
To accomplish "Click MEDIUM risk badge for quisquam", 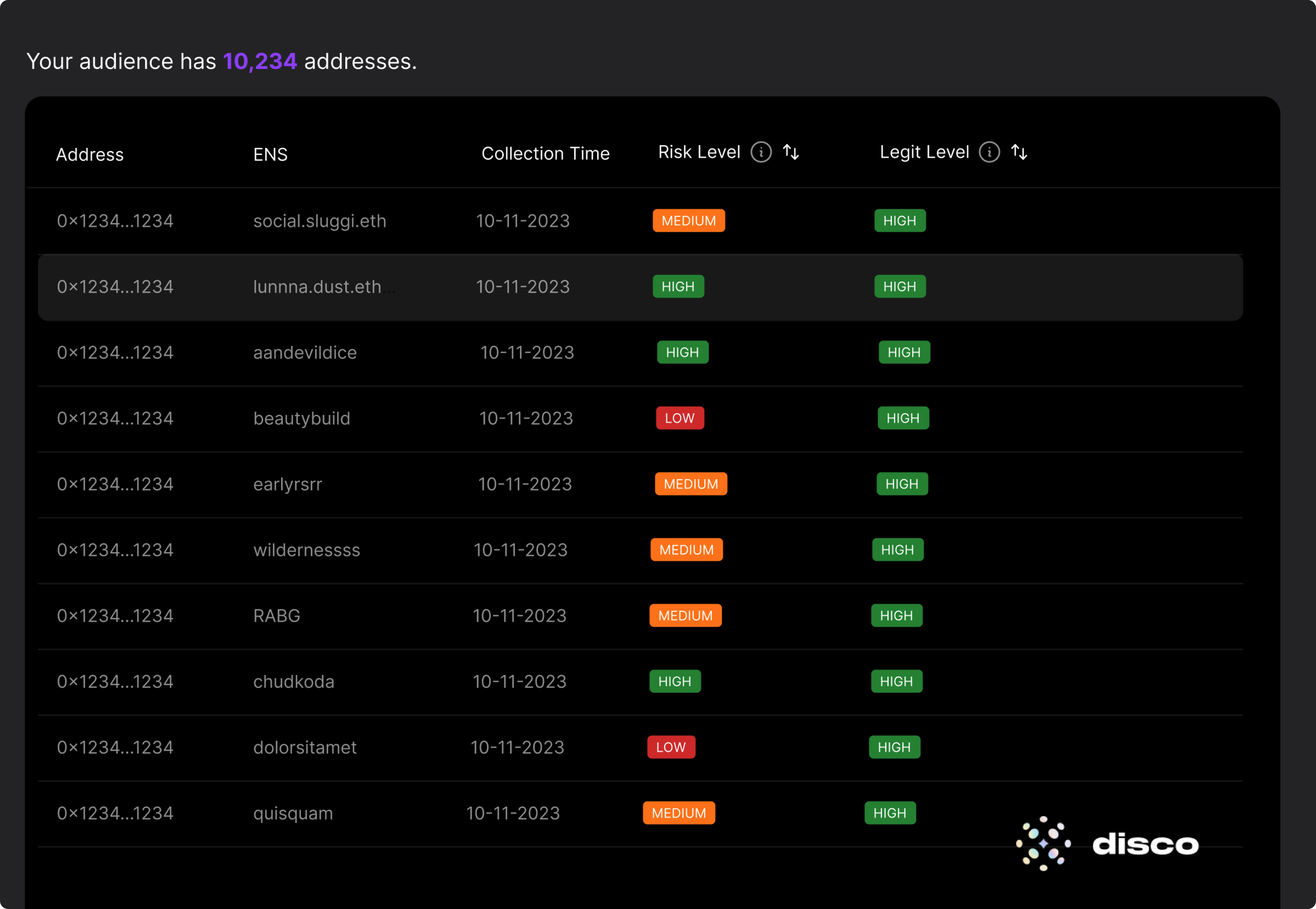I will (x=678, y=813).
